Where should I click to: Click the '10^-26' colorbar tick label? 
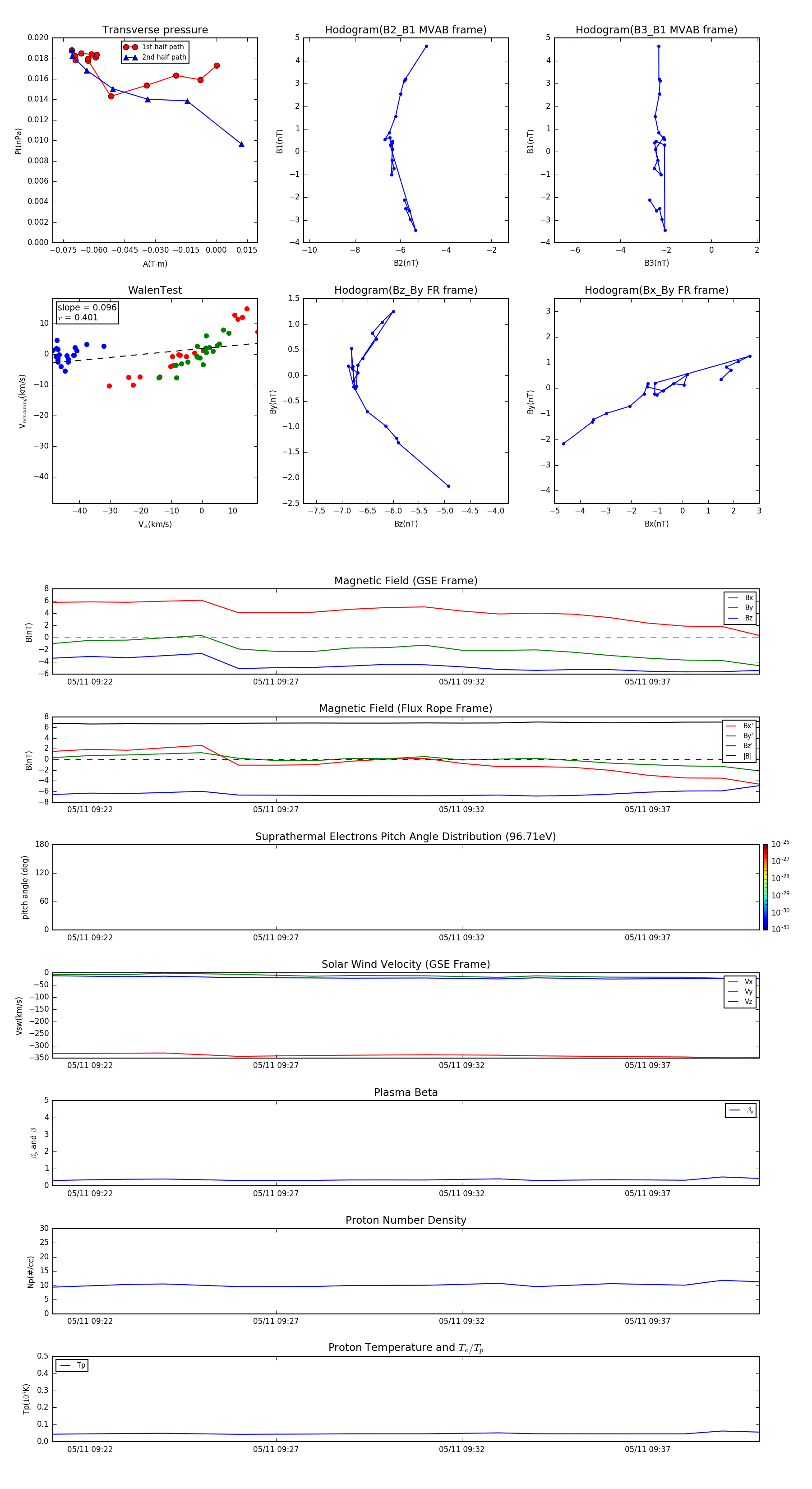pos(780,844)
